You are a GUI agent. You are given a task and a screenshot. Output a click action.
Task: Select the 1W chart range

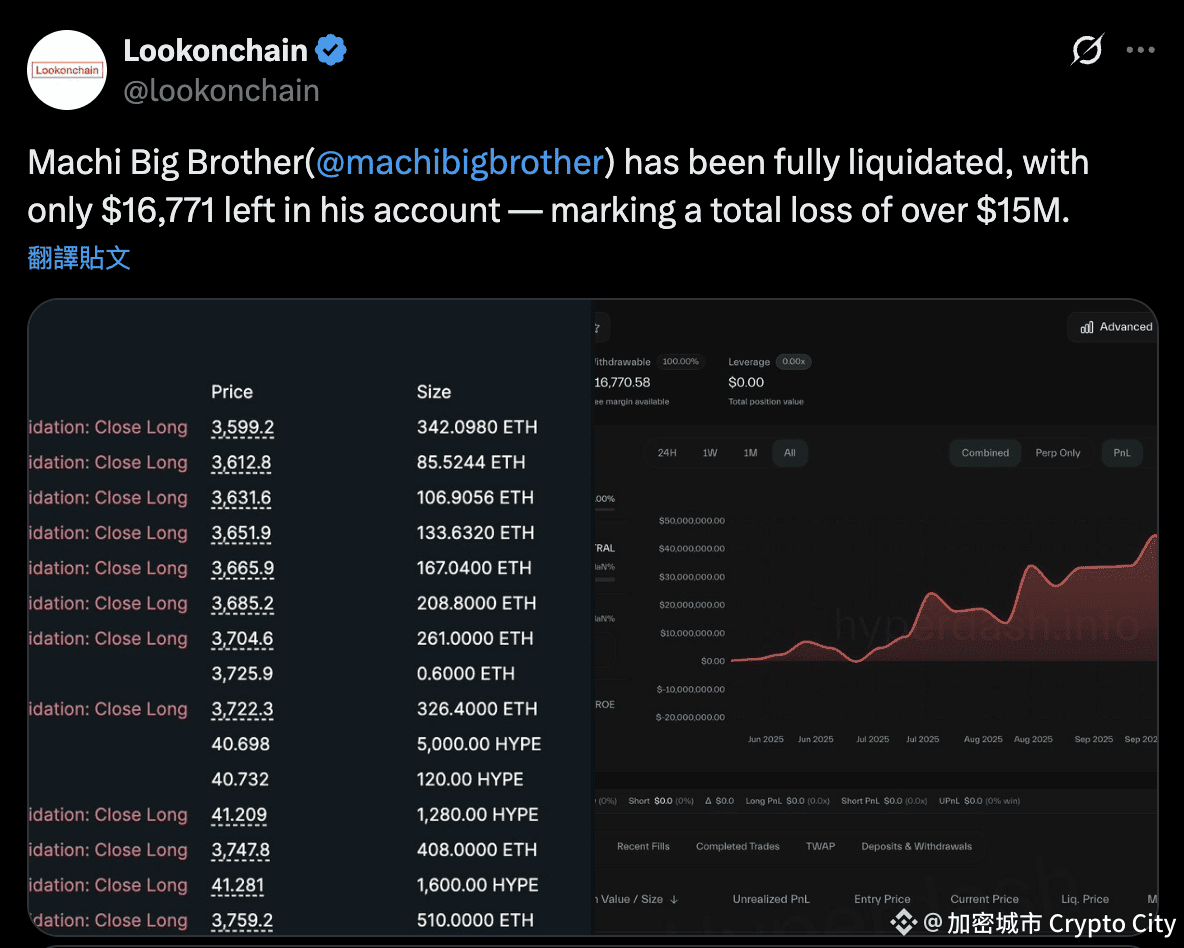710,453
